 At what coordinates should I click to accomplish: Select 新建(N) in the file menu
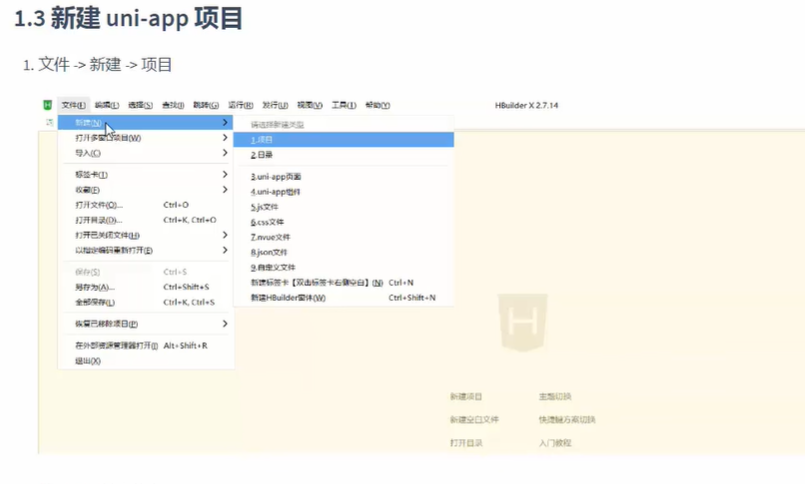click(x=145, y=123)
